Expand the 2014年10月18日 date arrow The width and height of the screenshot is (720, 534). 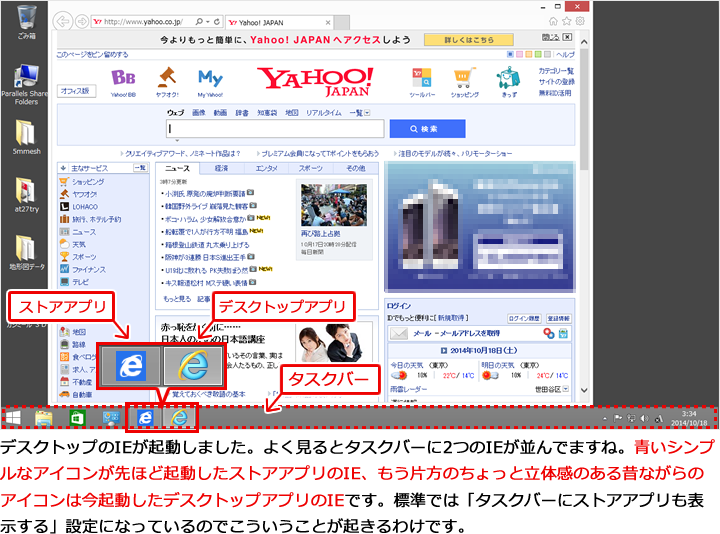(x=444, y=350)
